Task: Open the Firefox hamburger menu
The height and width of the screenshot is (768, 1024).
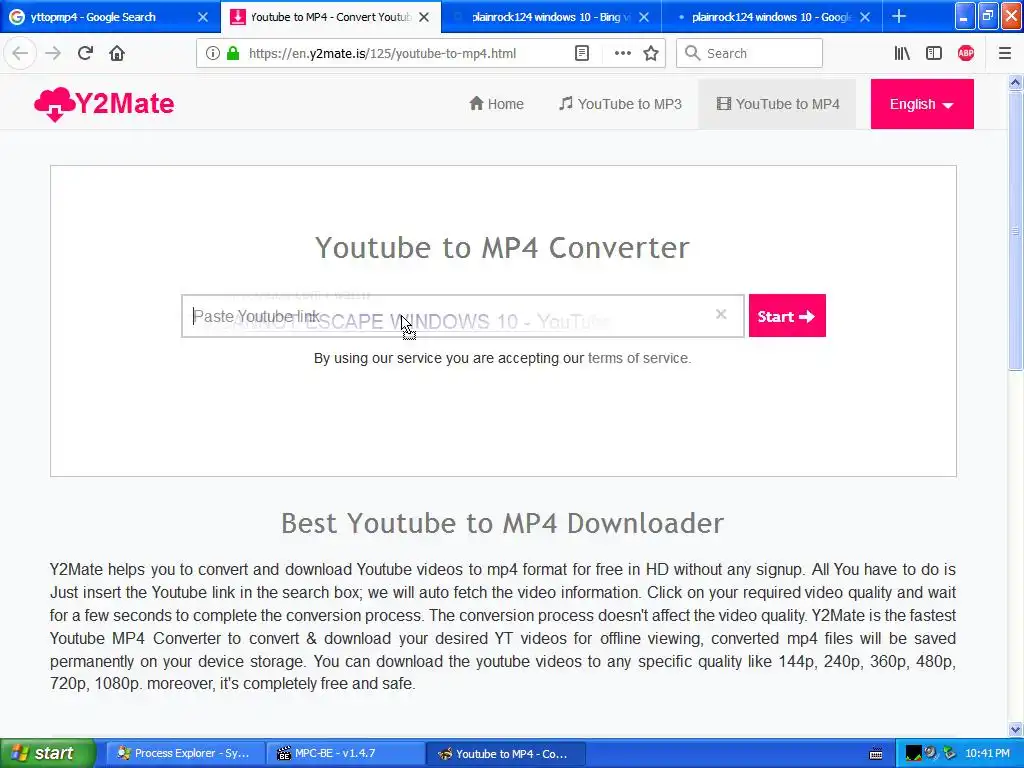Action: 1004,53
